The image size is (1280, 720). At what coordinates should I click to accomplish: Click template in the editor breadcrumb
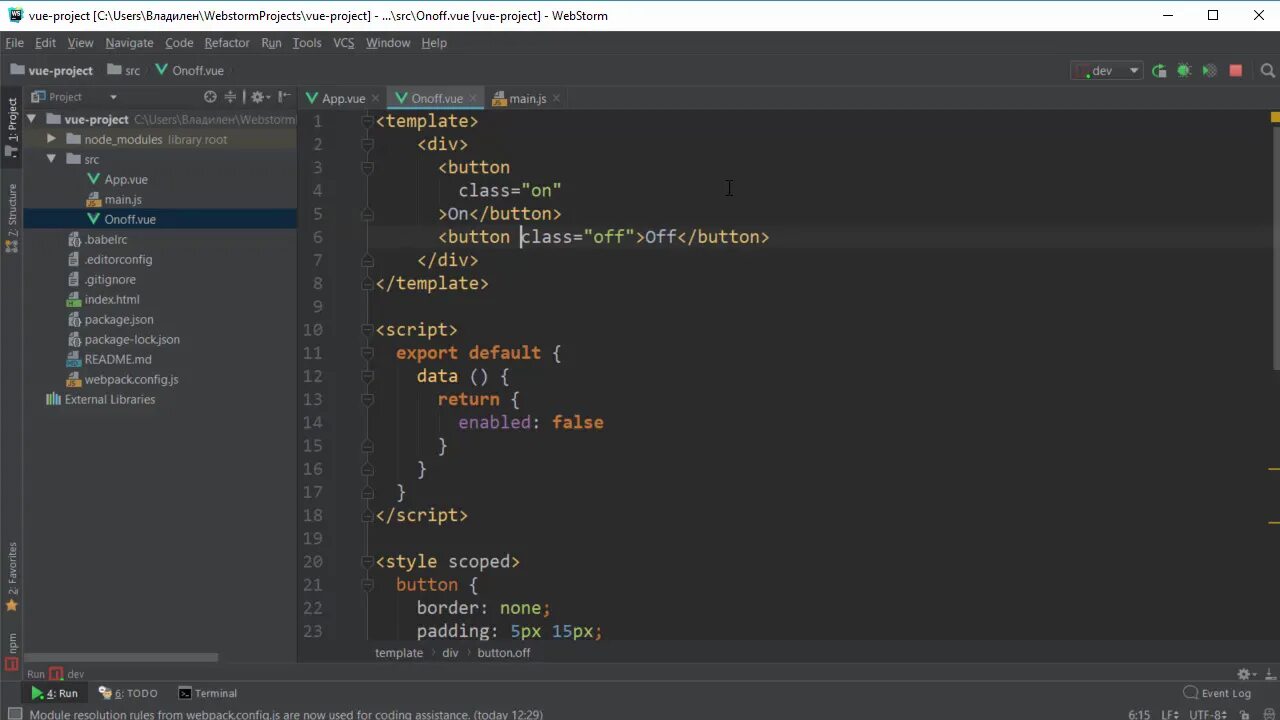coord(399,653)
